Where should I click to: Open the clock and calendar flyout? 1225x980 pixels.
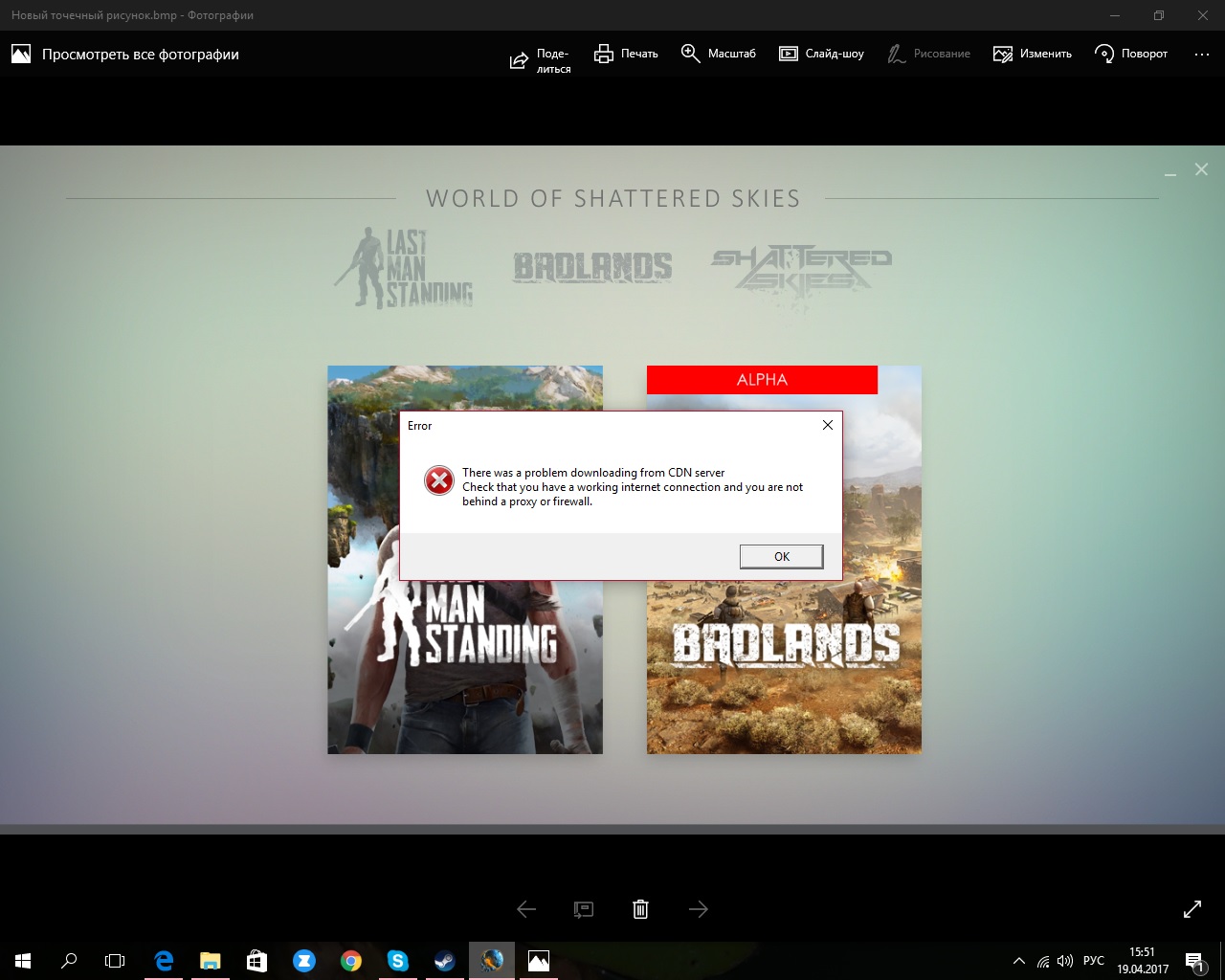point(1142,961)
